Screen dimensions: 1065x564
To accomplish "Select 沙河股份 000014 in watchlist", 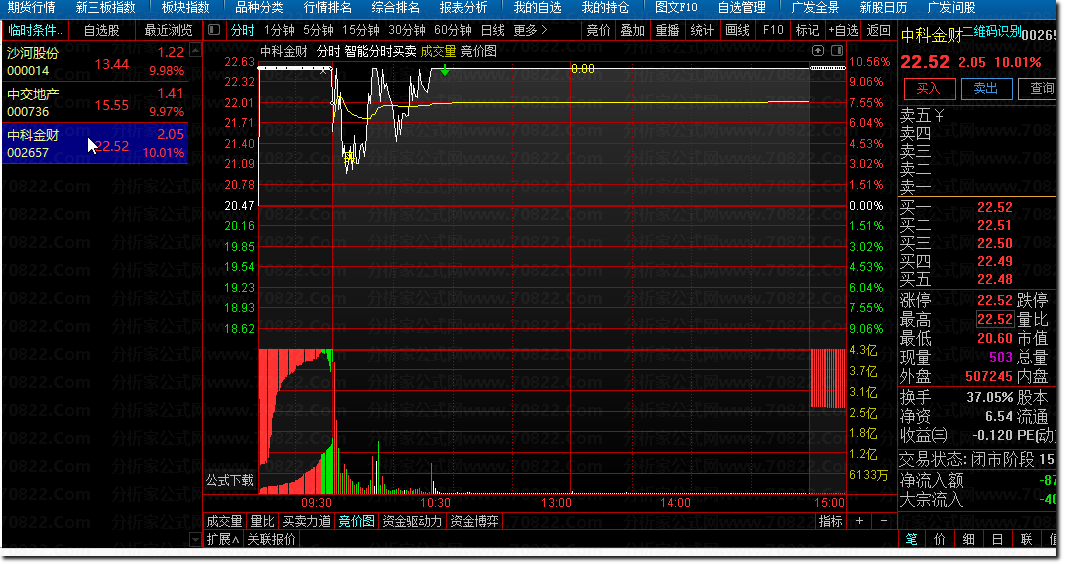I will (x=95, y=61).
